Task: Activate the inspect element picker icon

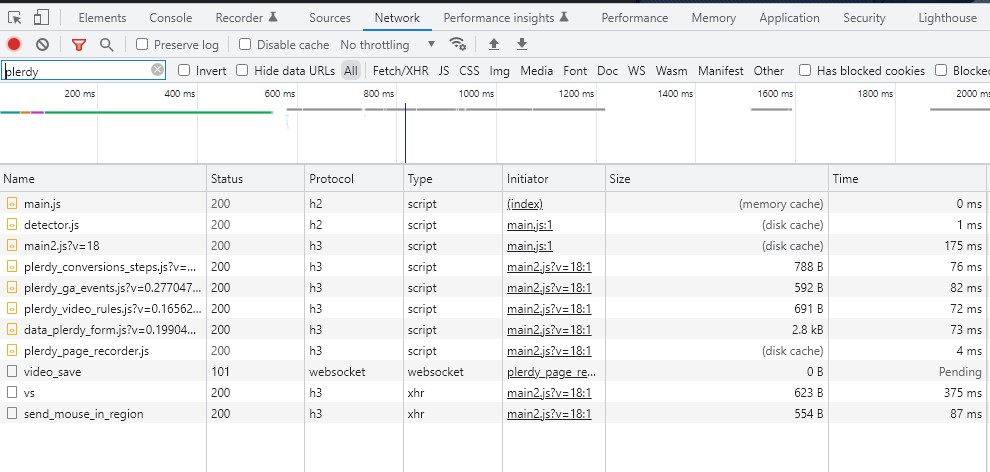Action: point(15,18)
